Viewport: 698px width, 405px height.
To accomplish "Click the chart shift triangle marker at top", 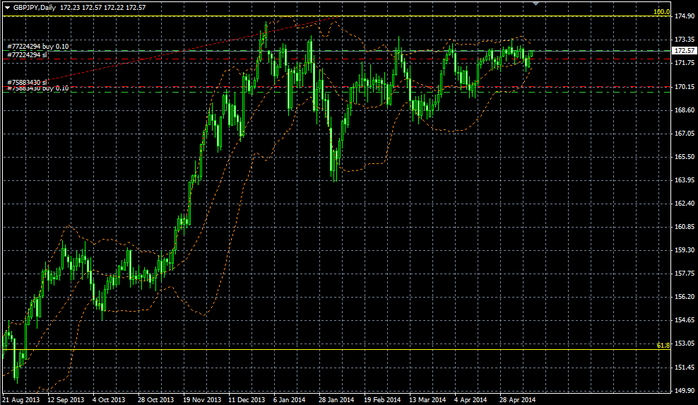I will click(x=536, y=4).
